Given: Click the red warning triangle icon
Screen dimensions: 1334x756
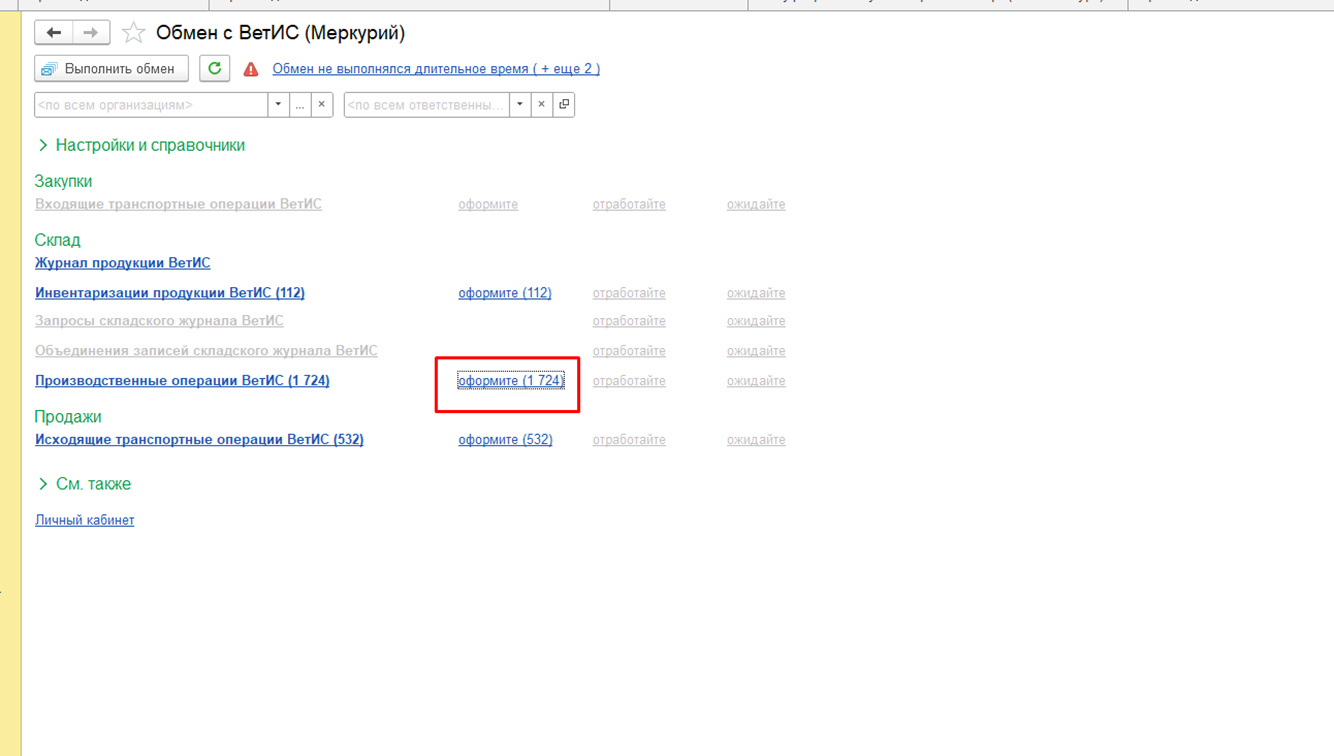Looking at the screenshot, I should tap(251, 69).
